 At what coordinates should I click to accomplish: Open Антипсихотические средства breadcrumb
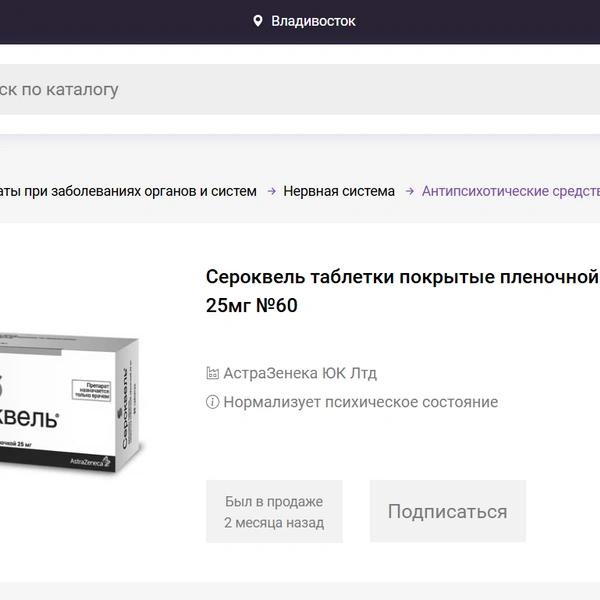click(511, 191)
